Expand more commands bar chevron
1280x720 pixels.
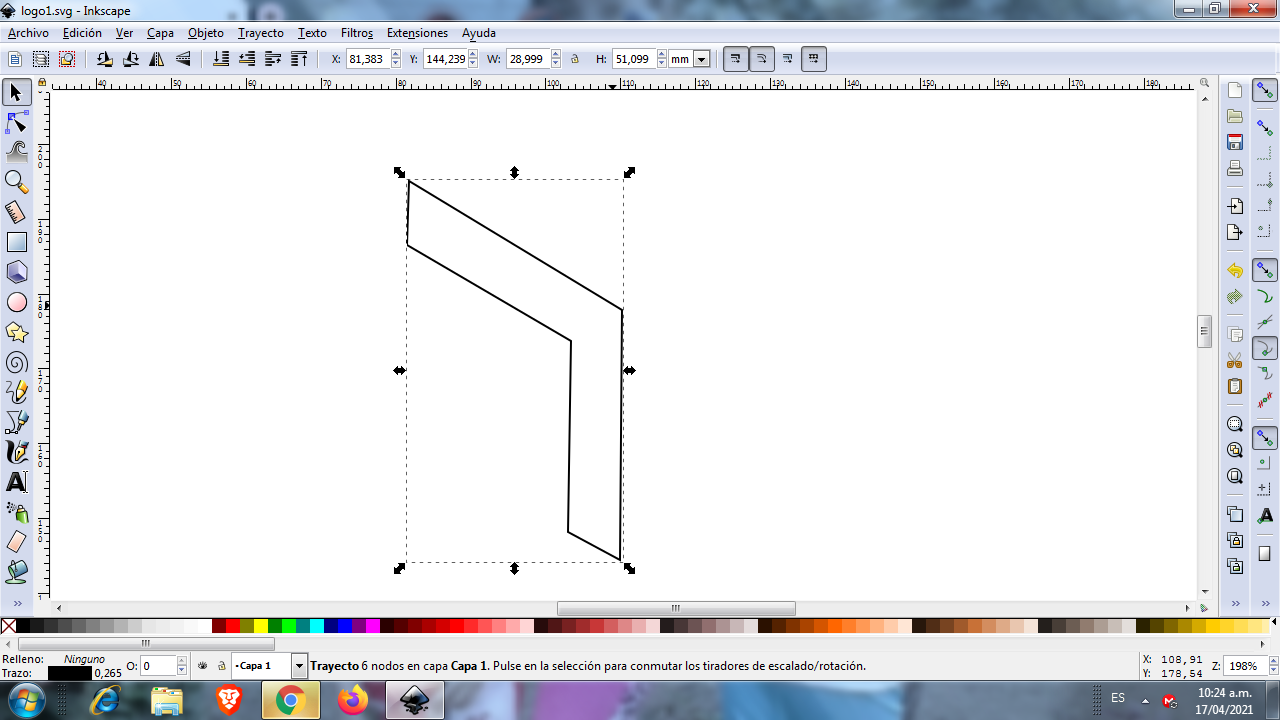[x=1235, y=604]
